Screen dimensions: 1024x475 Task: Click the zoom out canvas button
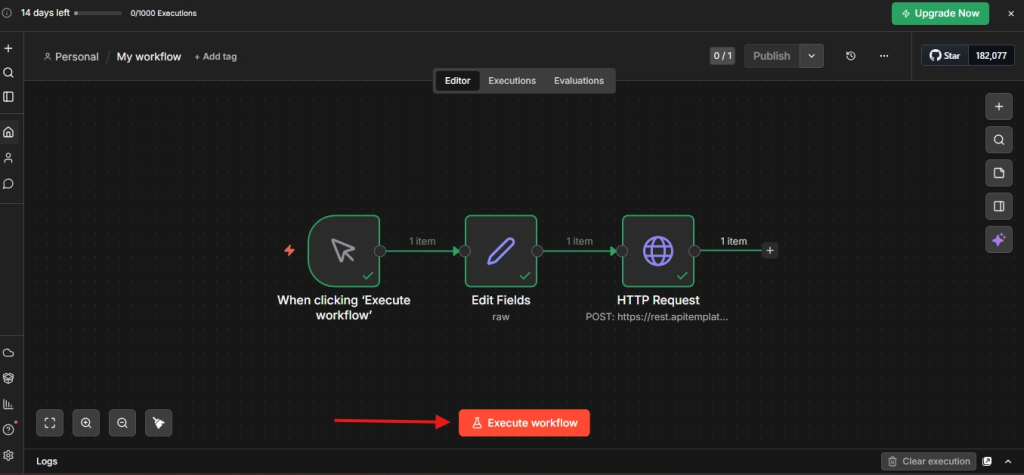(x=122, y=423)
